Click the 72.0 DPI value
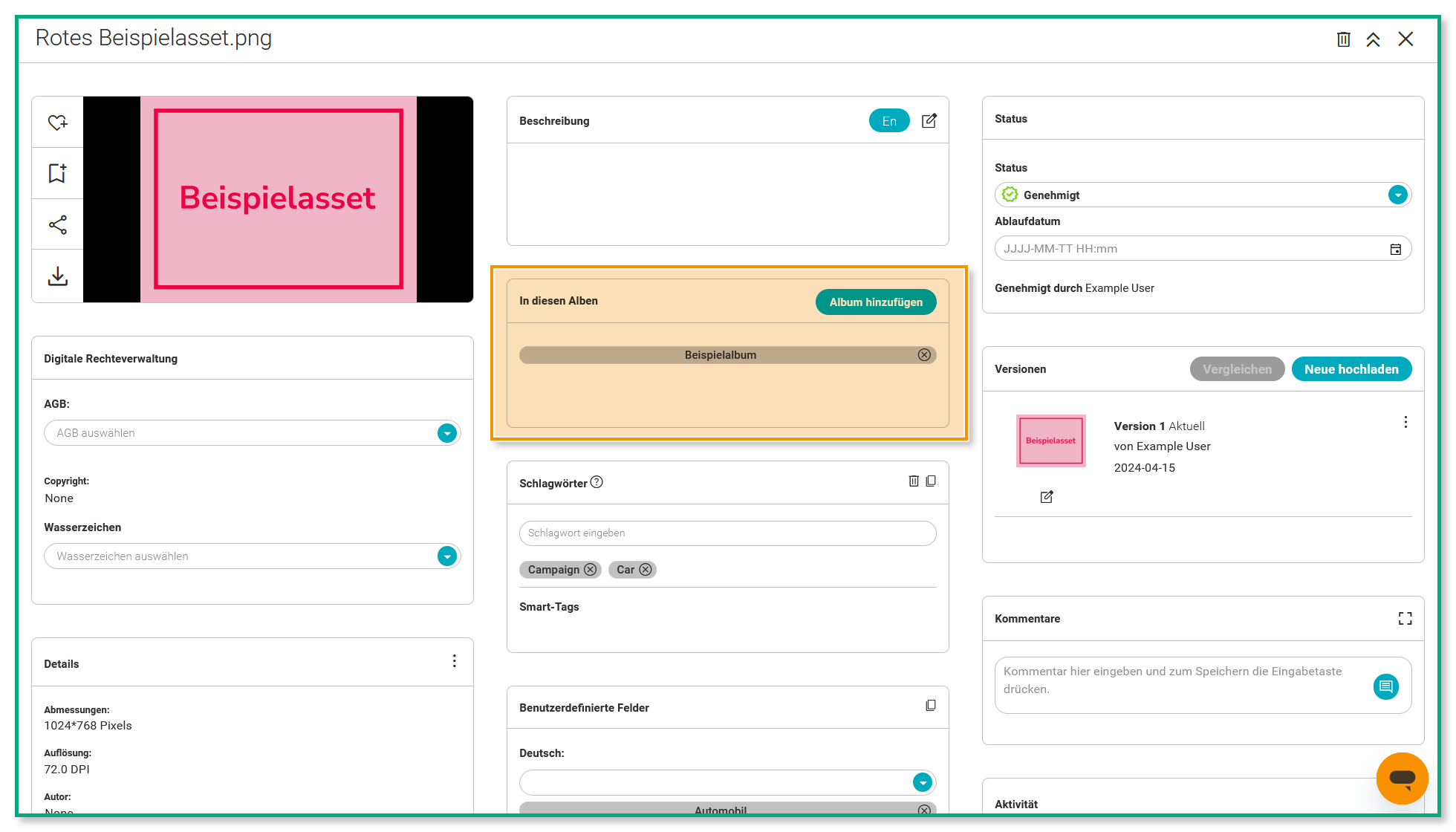 [67, 770]
